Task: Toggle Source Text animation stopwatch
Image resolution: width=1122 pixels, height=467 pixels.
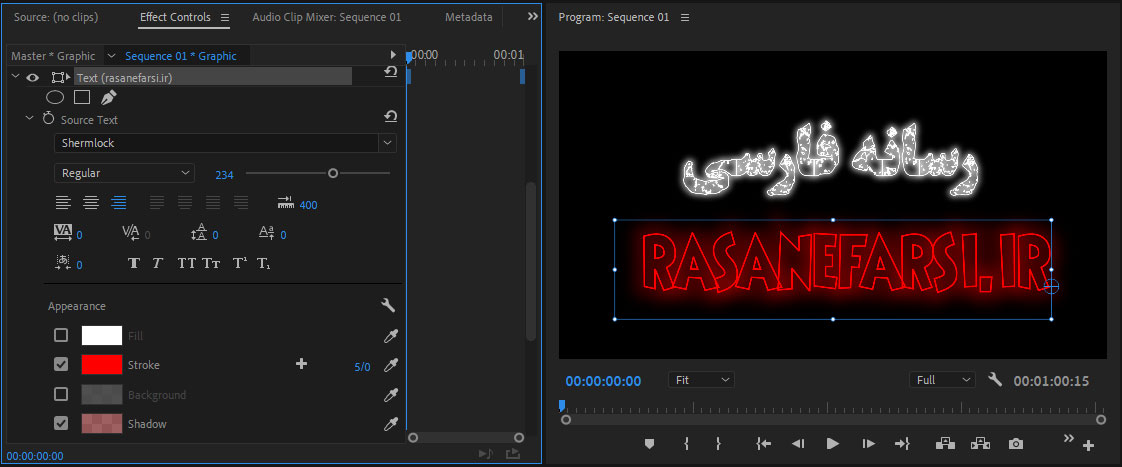Action: 49,119
